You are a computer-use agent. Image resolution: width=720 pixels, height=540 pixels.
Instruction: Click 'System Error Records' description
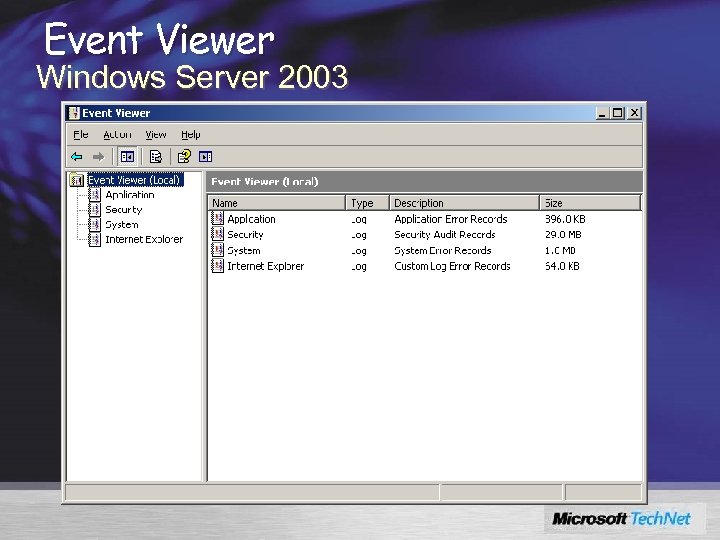(443, 250)
